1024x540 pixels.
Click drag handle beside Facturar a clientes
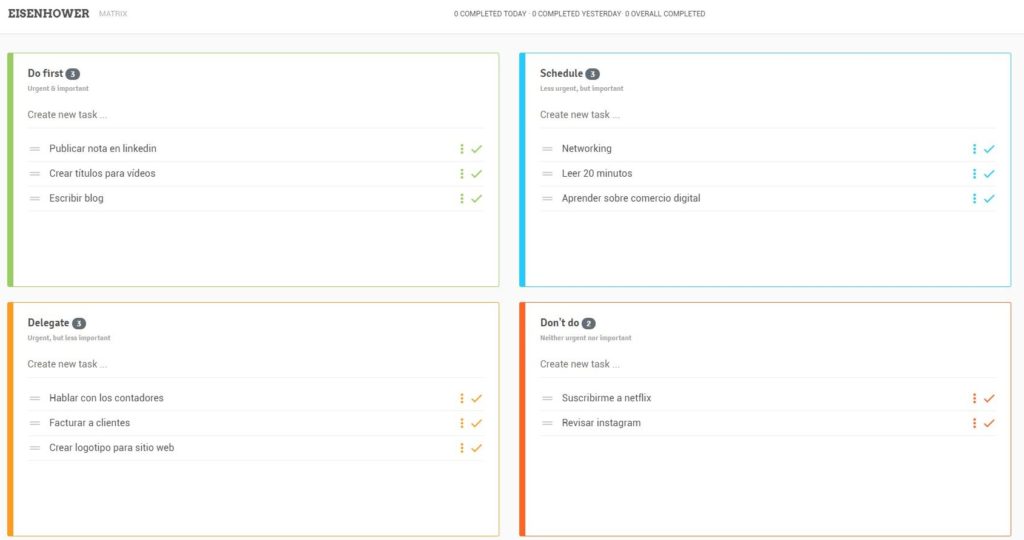(35, 423)
